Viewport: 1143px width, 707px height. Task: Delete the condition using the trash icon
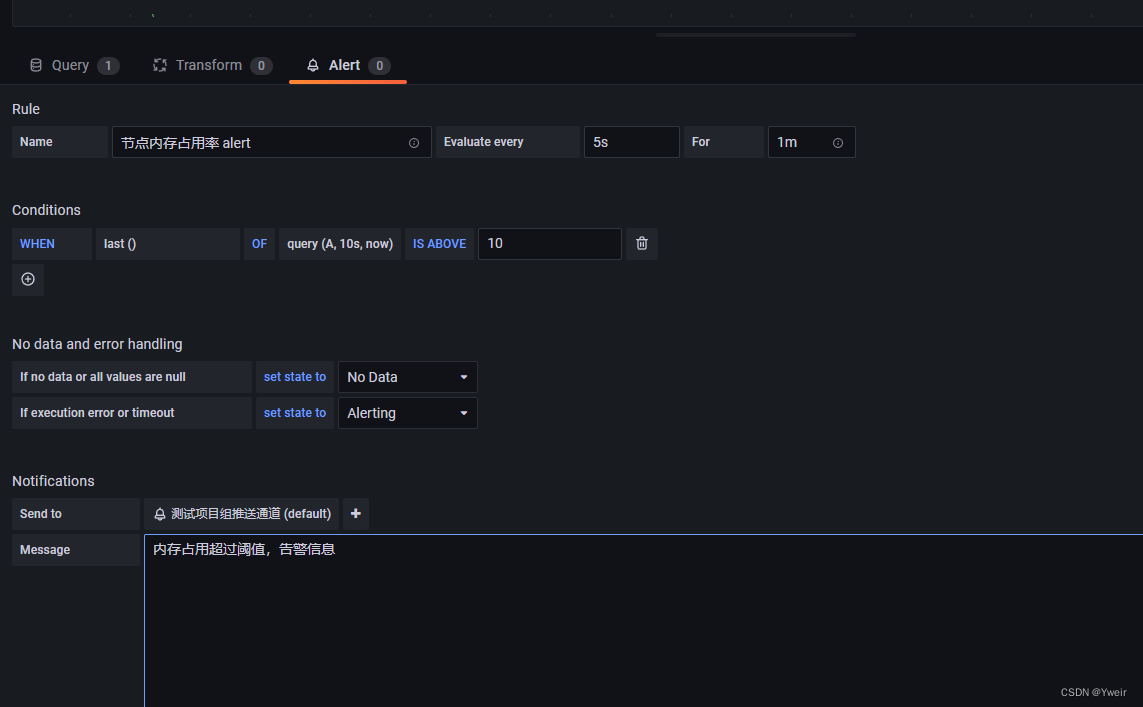pos(641,243)
